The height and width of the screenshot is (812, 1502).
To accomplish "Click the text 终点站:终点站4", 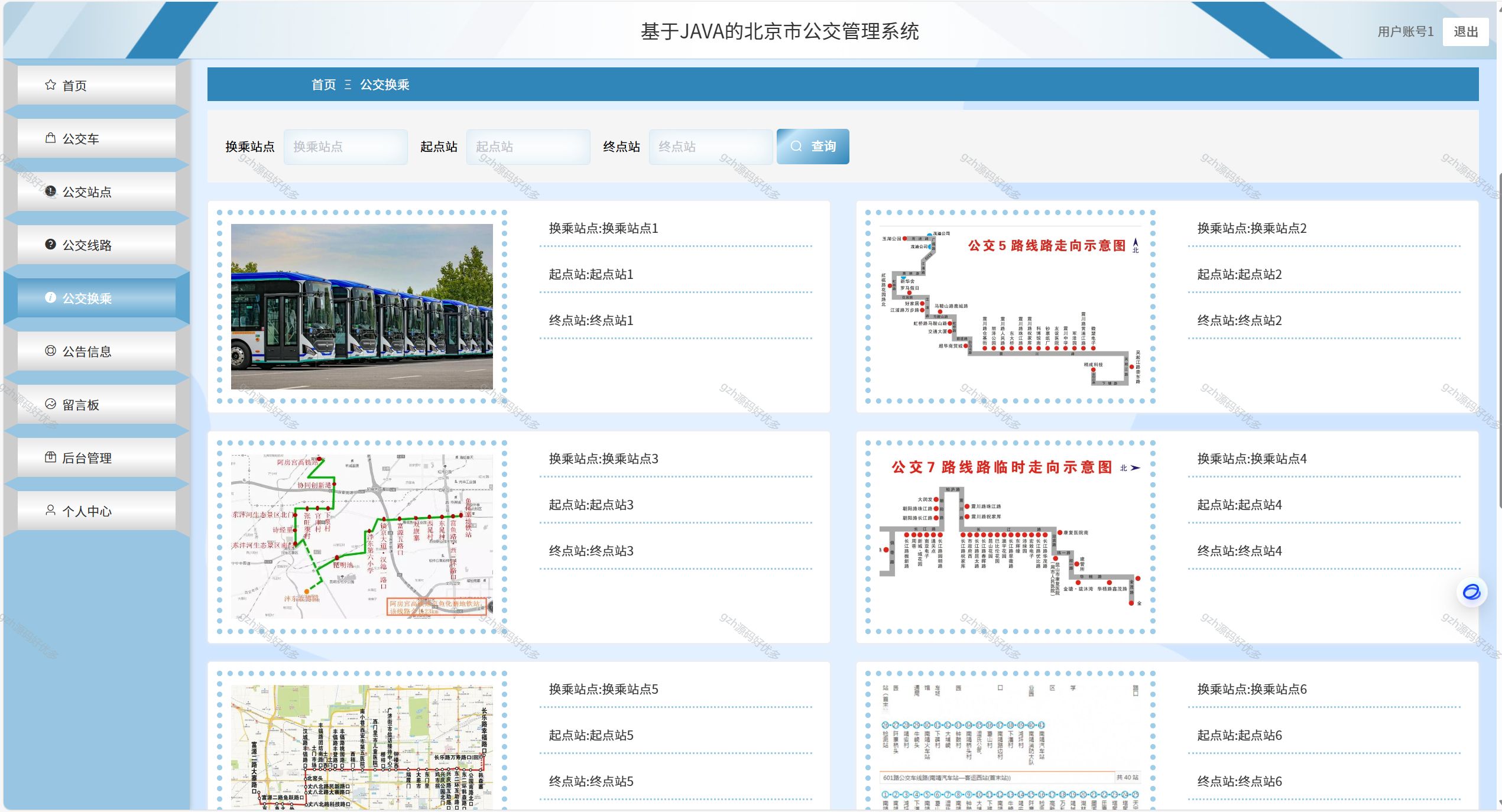I will click(x=1240, y=551).
